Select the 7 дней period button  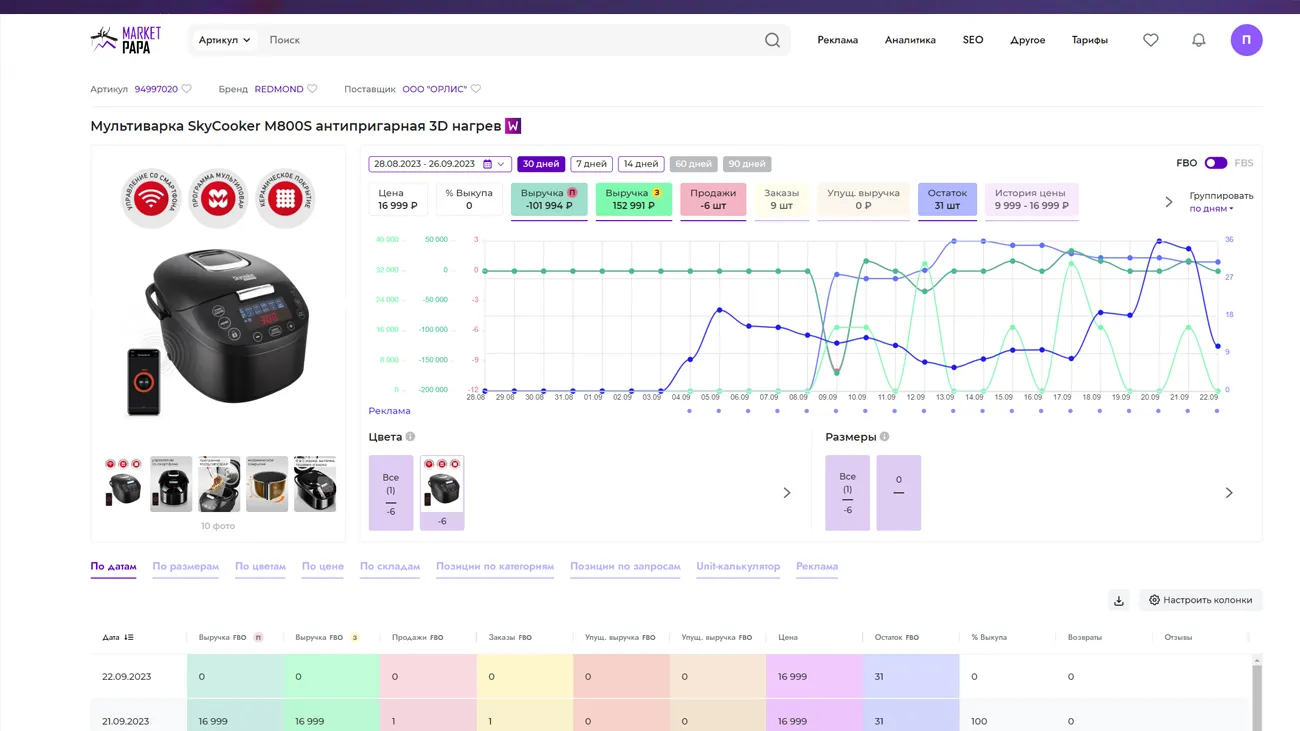(x=591, y=164)
